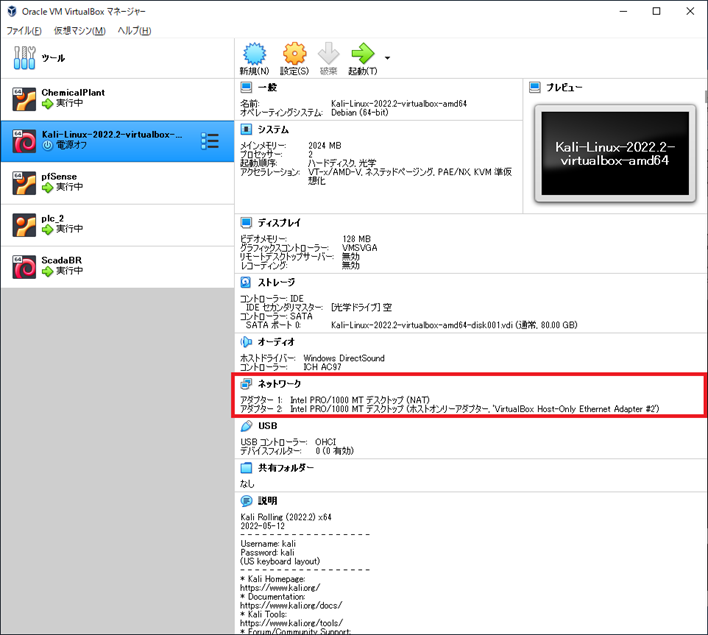This screenshot has width=708, height=635.
Task: Click the General (一般) section heading
Action: click(267, 87)
